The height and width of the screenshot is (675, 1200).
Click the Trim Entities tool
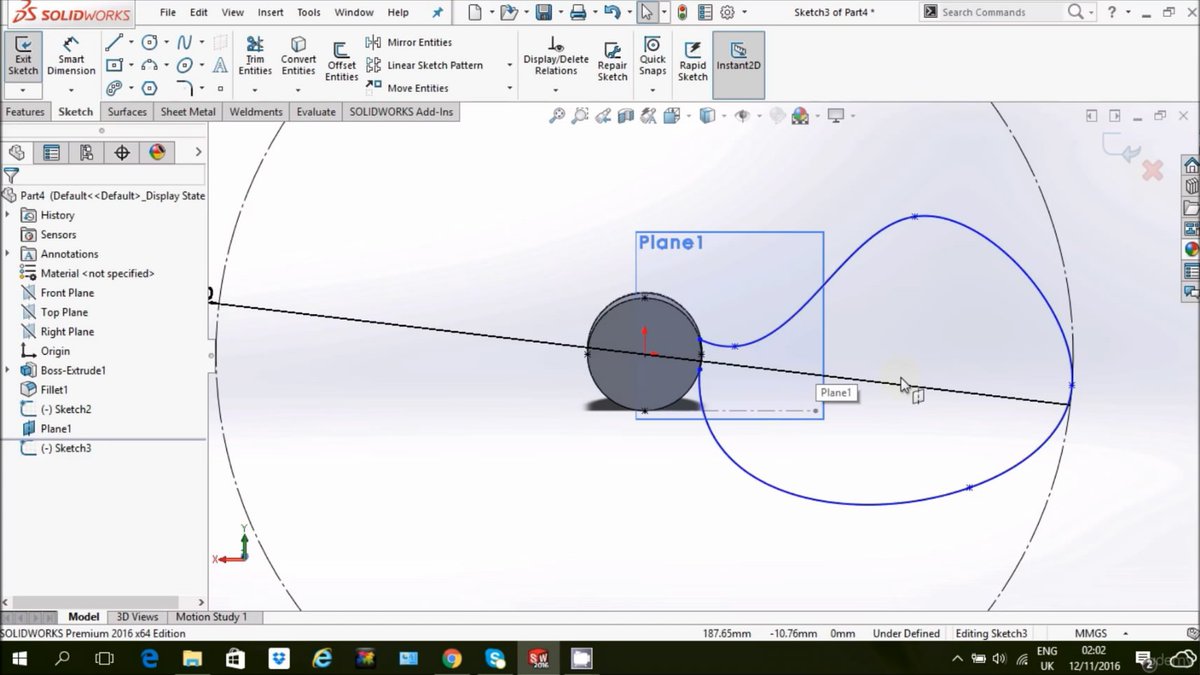255,57
